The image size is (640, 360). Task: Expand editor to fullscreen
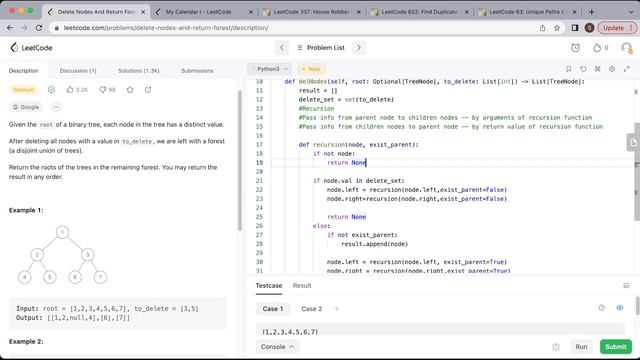click(627, 69)
